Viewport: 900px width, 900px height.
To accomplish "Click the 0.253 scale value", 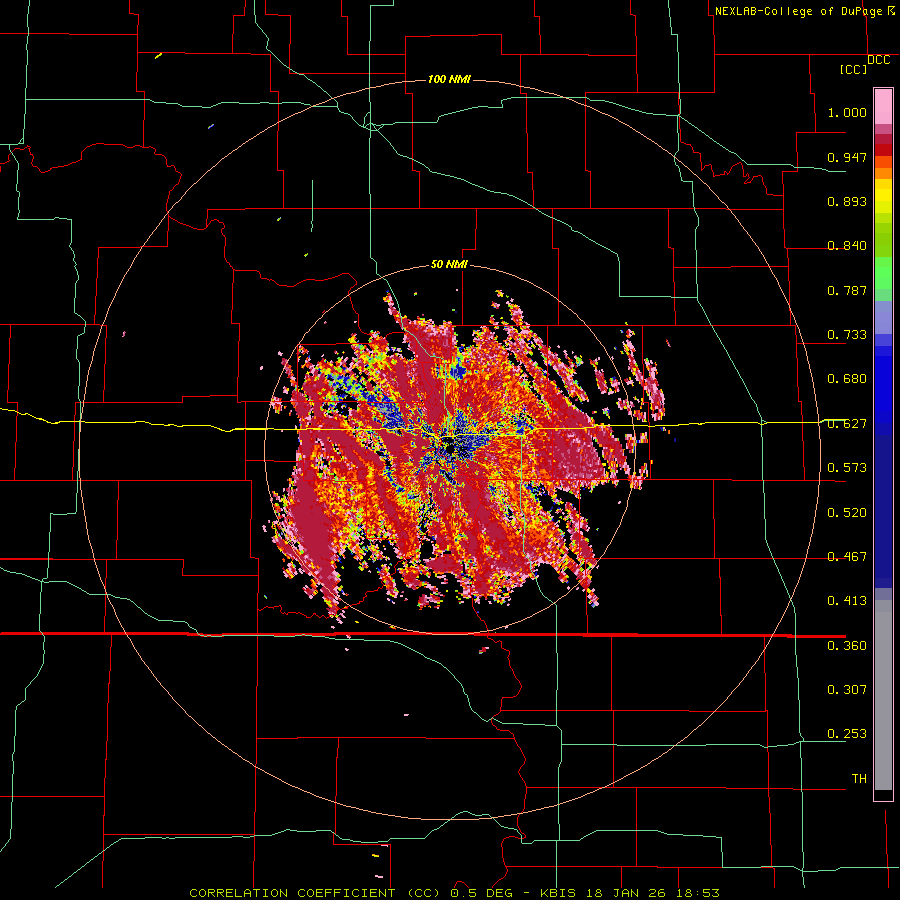I will click(x=847, y=734).
